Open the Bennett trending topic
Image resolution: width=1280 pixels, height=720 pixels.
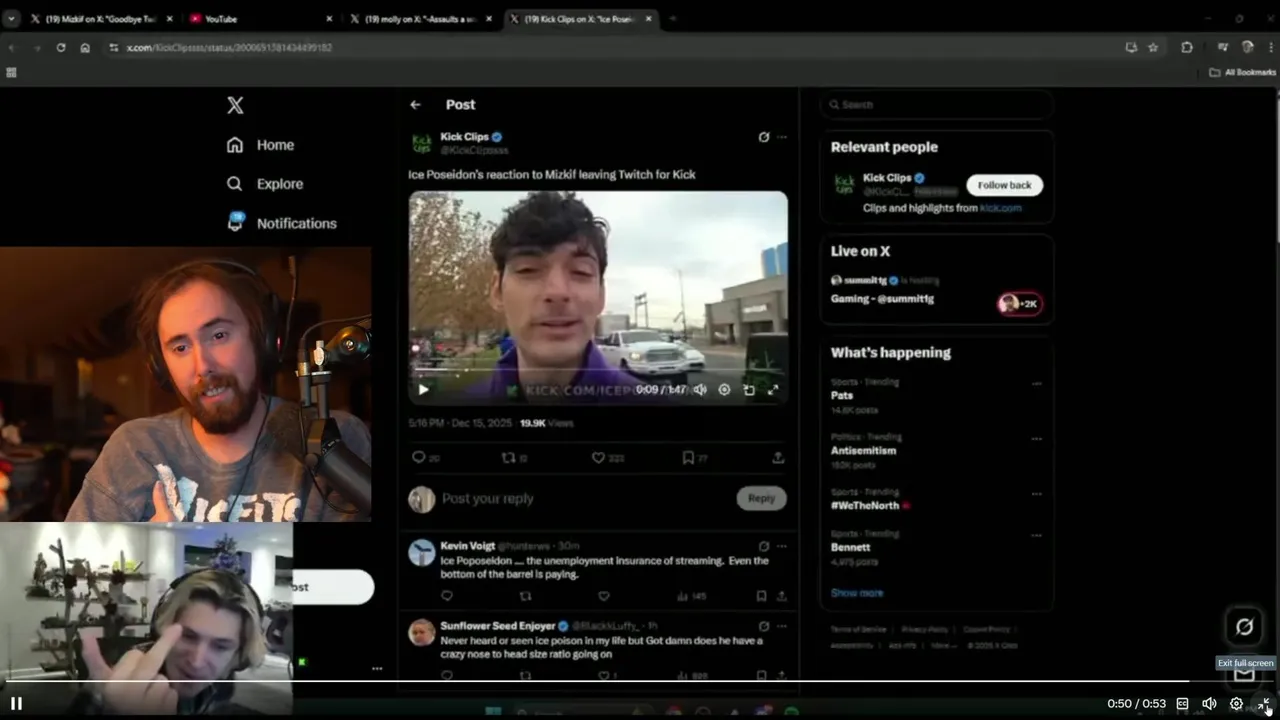click(850, 547)
